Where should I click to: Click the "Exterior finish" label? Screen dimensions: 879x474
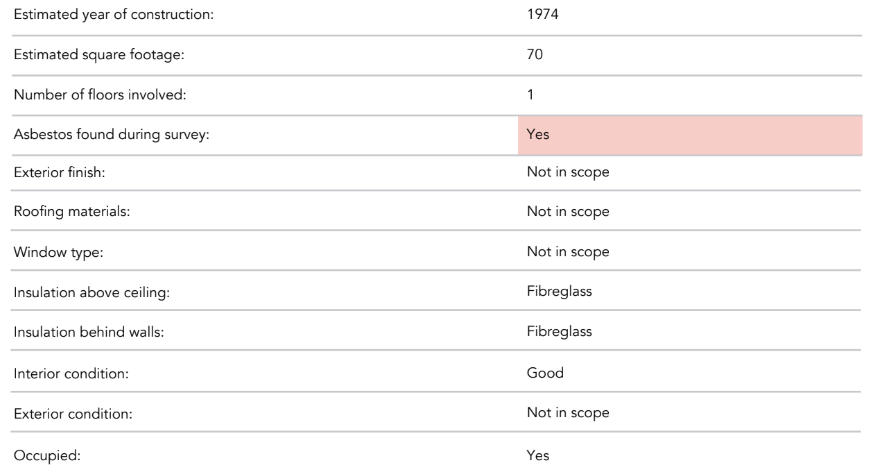pyautogui.click(x=59, y=172)
